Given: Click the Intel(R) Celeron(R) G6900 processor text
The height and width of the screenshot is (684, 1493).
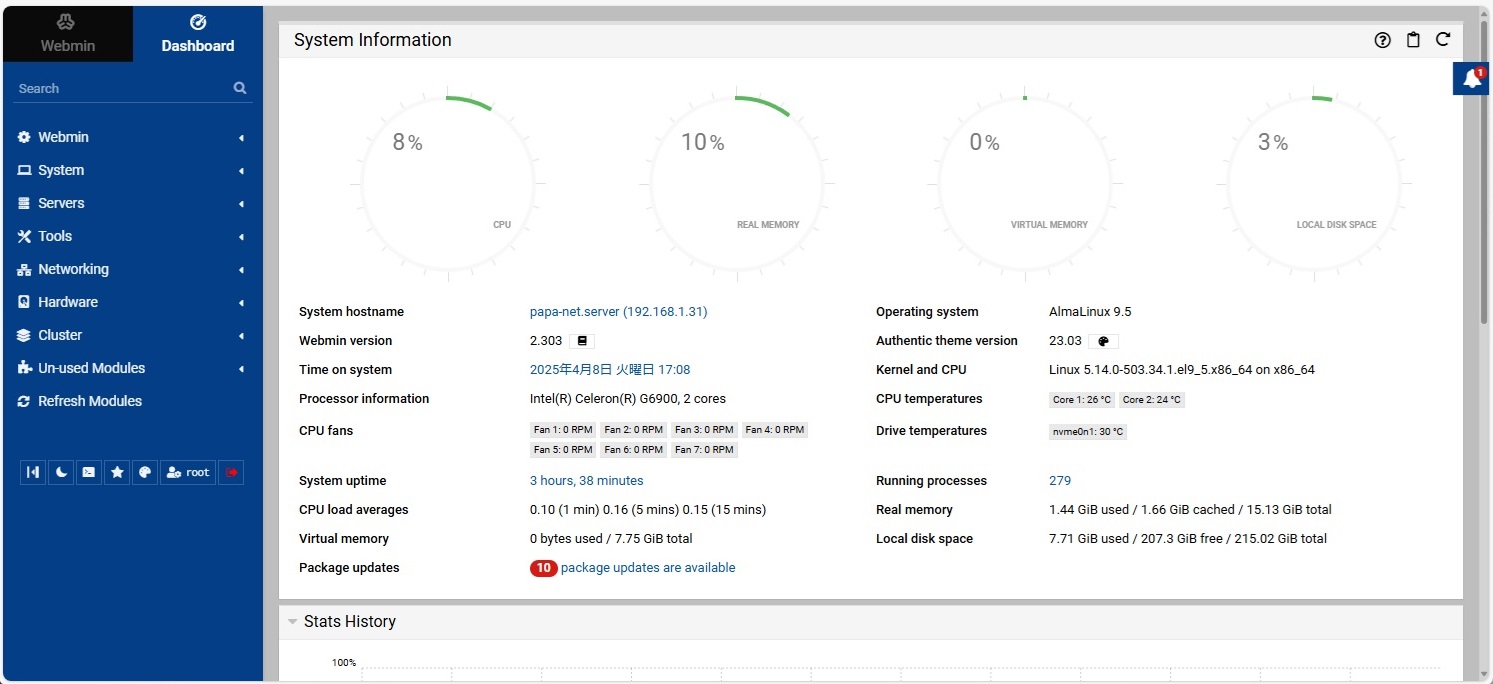Looking at the screenshot, I should point(628,399).
